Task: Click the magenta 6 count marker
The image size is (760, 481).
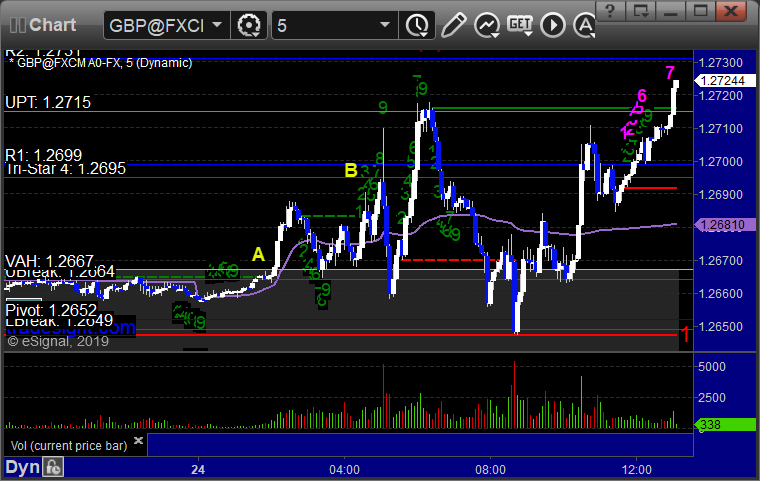Action: [x=642, y=96]
